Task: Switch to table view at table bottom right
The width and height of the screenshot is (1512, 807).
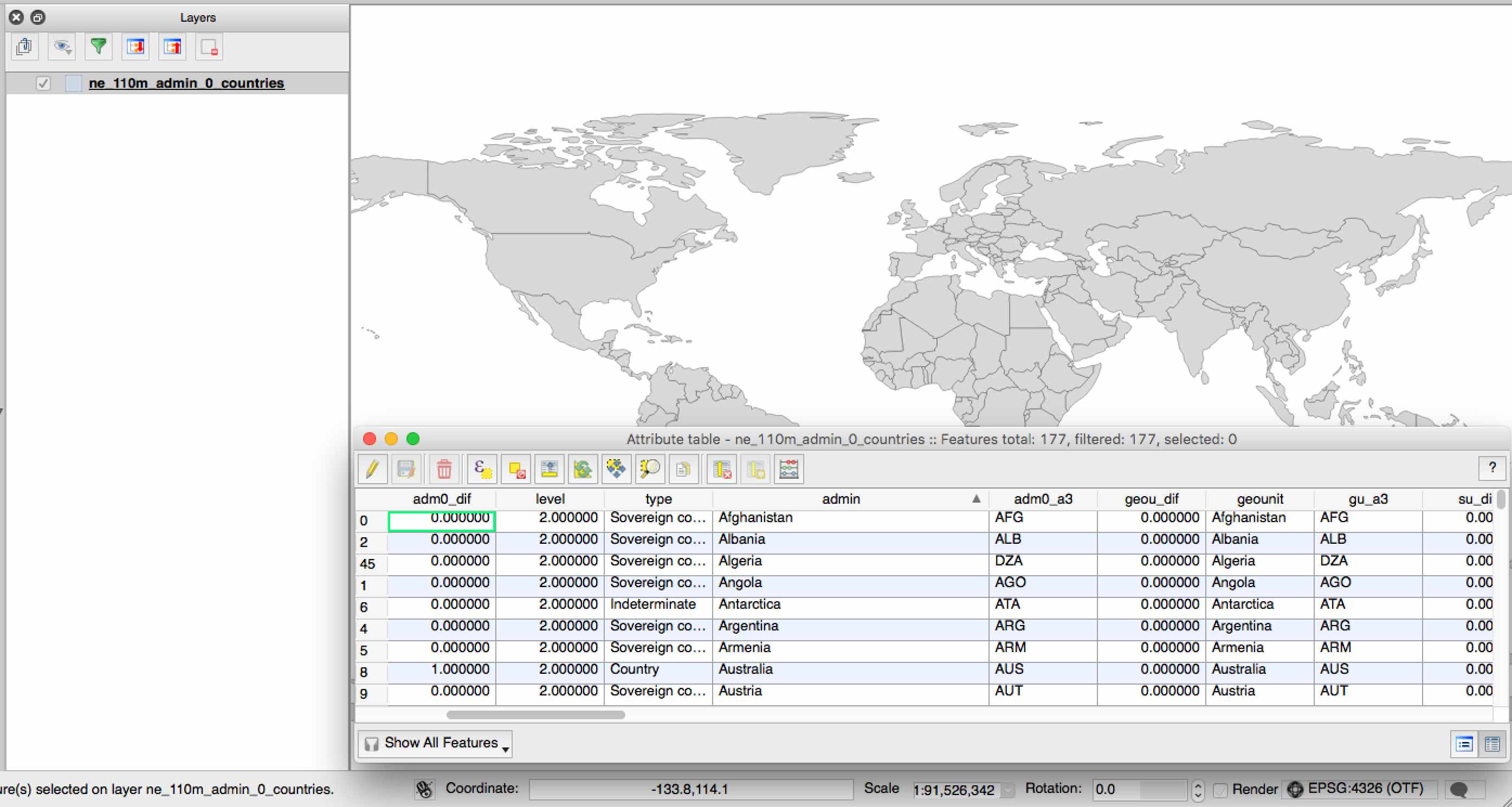Action: [1492, 744]
